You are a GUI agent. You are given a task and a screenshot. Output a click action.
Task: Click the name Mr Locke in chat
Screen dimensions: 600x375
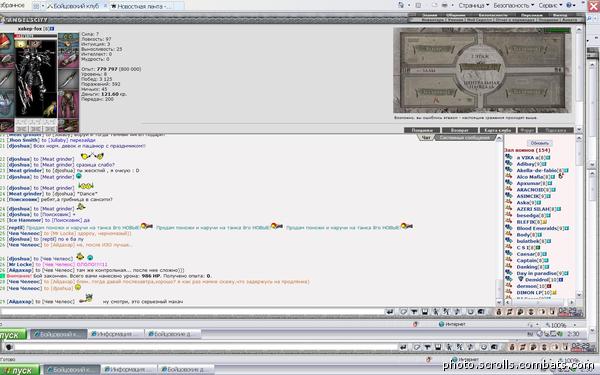click(x=20, y=264)
